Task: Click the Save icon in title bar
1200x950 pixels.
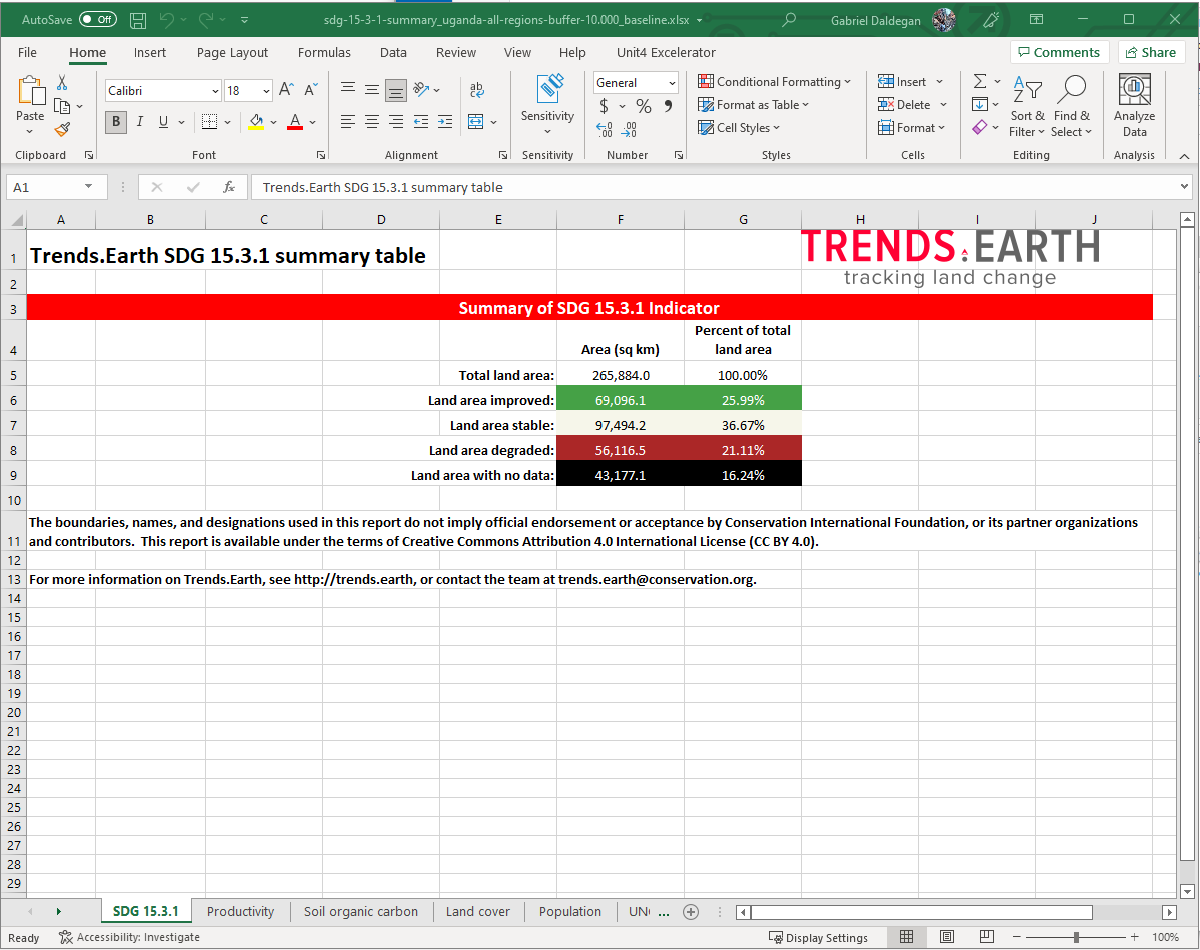Action: (x=138, y=20)
